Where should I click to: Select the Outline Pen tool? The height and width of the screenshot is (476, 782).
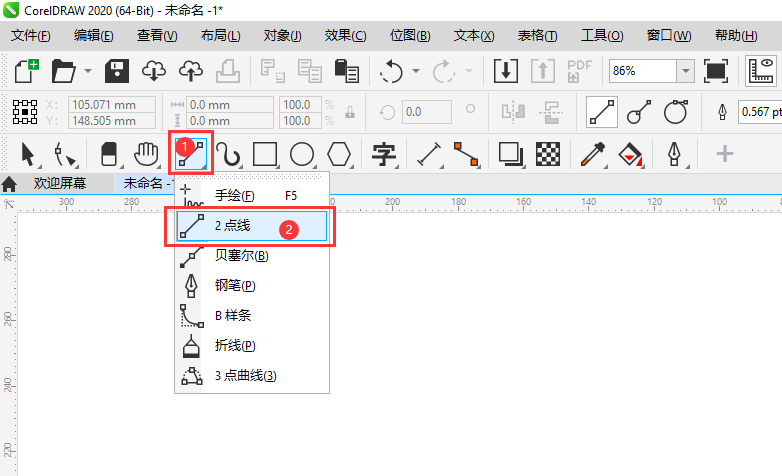pyautogui.click(x=675, y=154)
